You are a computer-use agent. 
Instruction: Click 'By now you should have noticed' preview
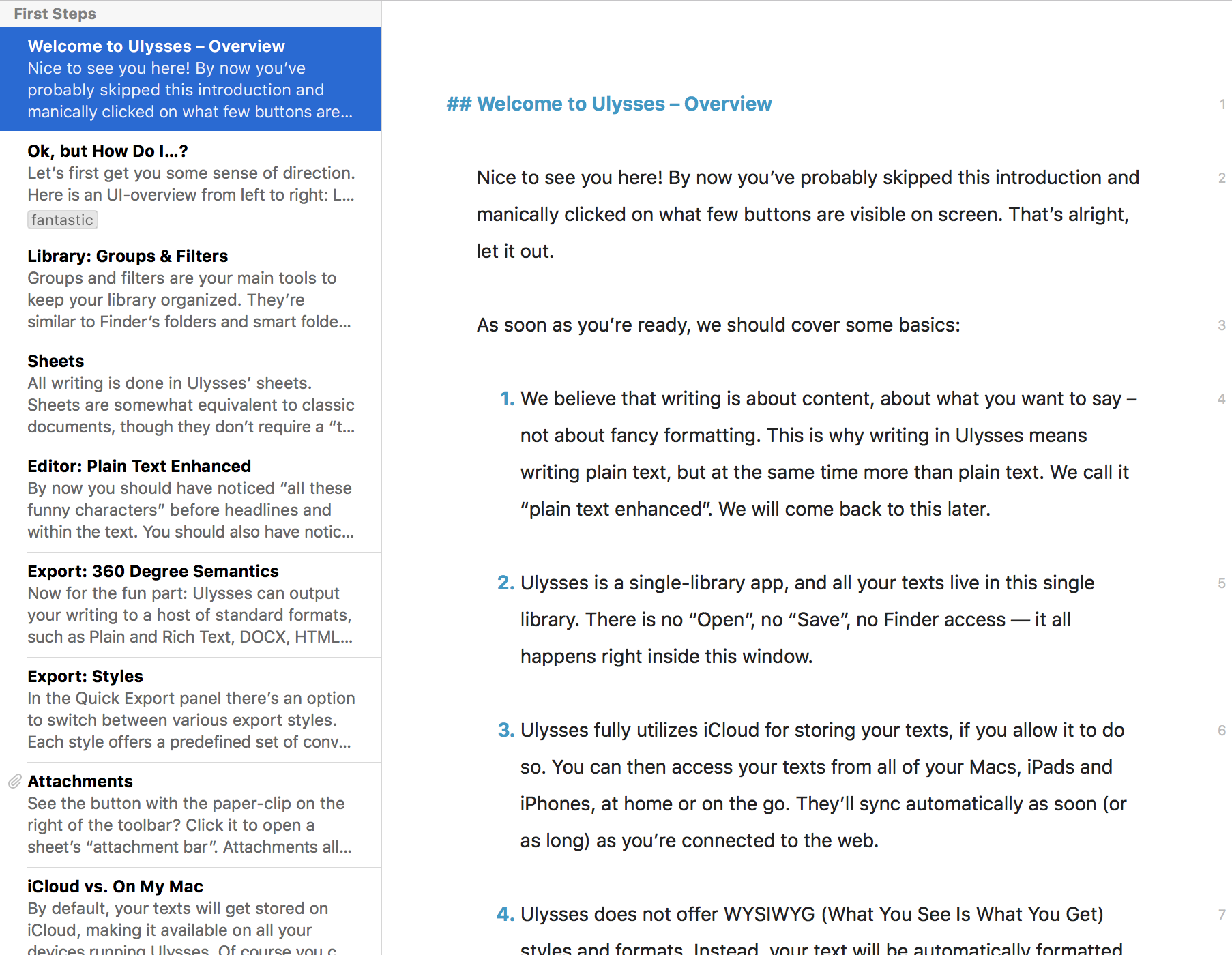tap(190, 510)
